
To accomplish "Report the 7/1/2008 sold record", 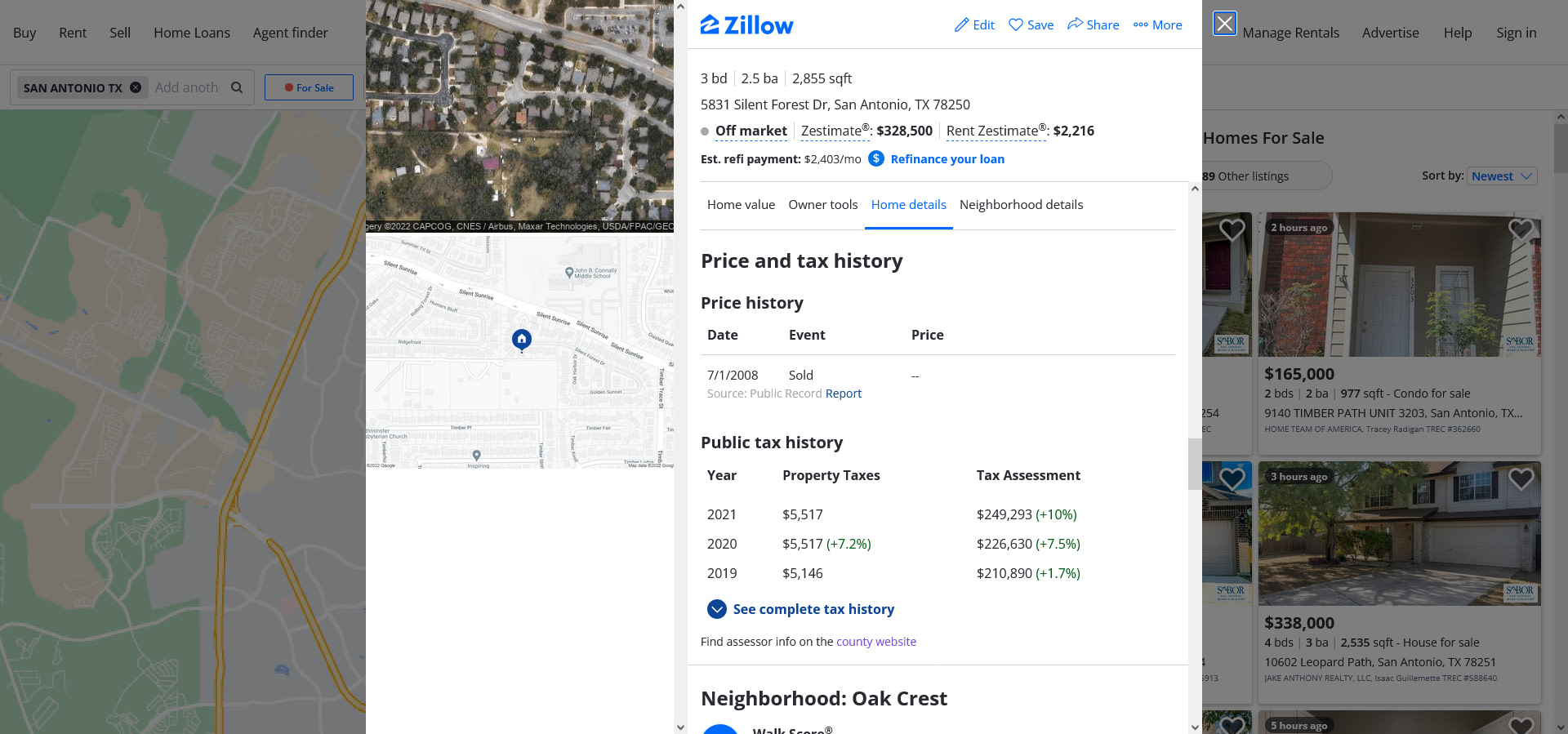I will (844, 394).
